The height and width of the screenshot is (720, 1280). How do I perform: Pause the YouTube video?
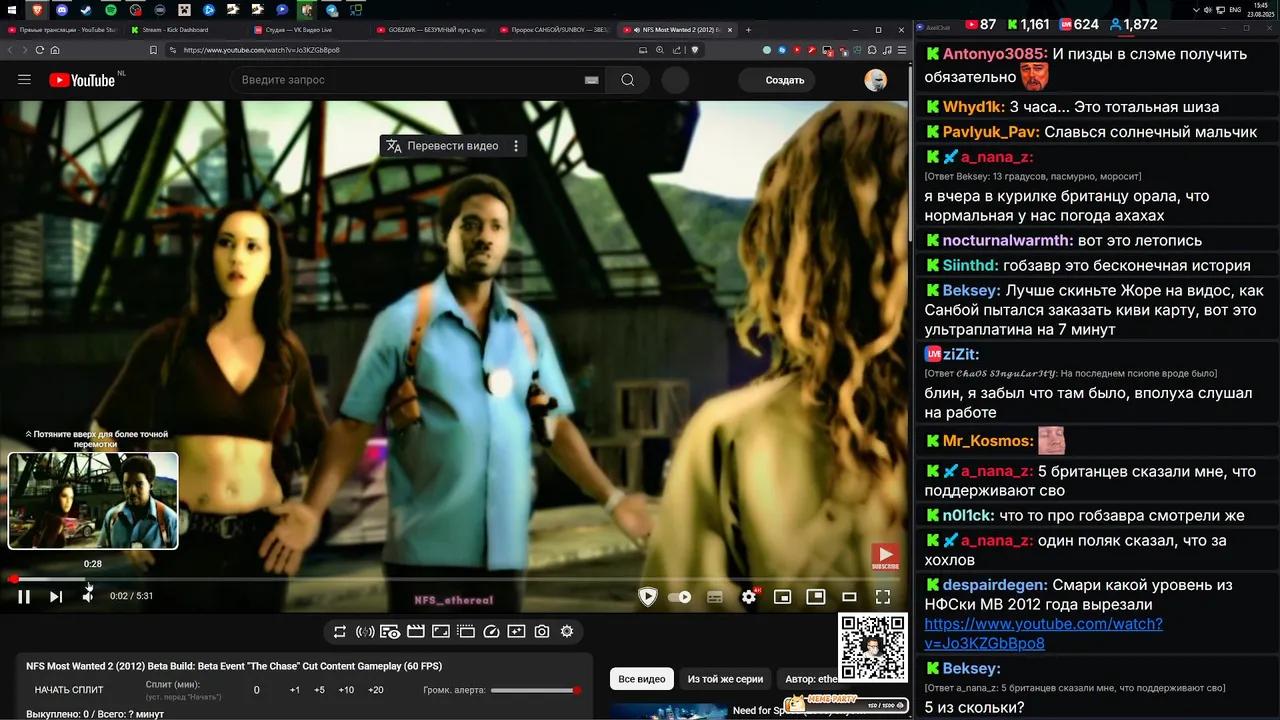click(24, 597)
